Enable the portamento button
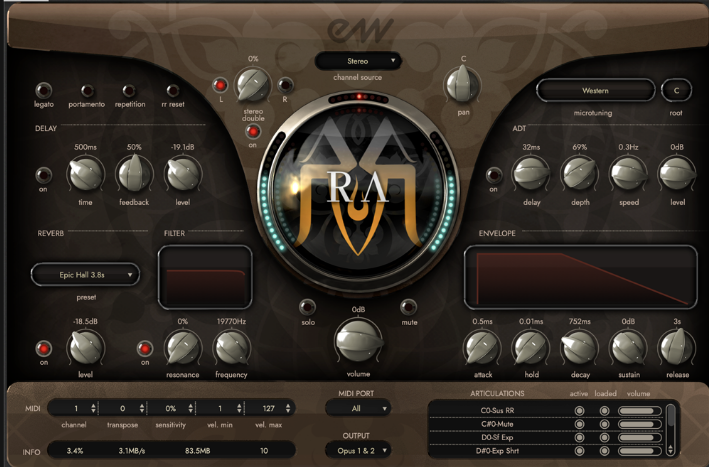709x467 pixels. pos(87,89)
